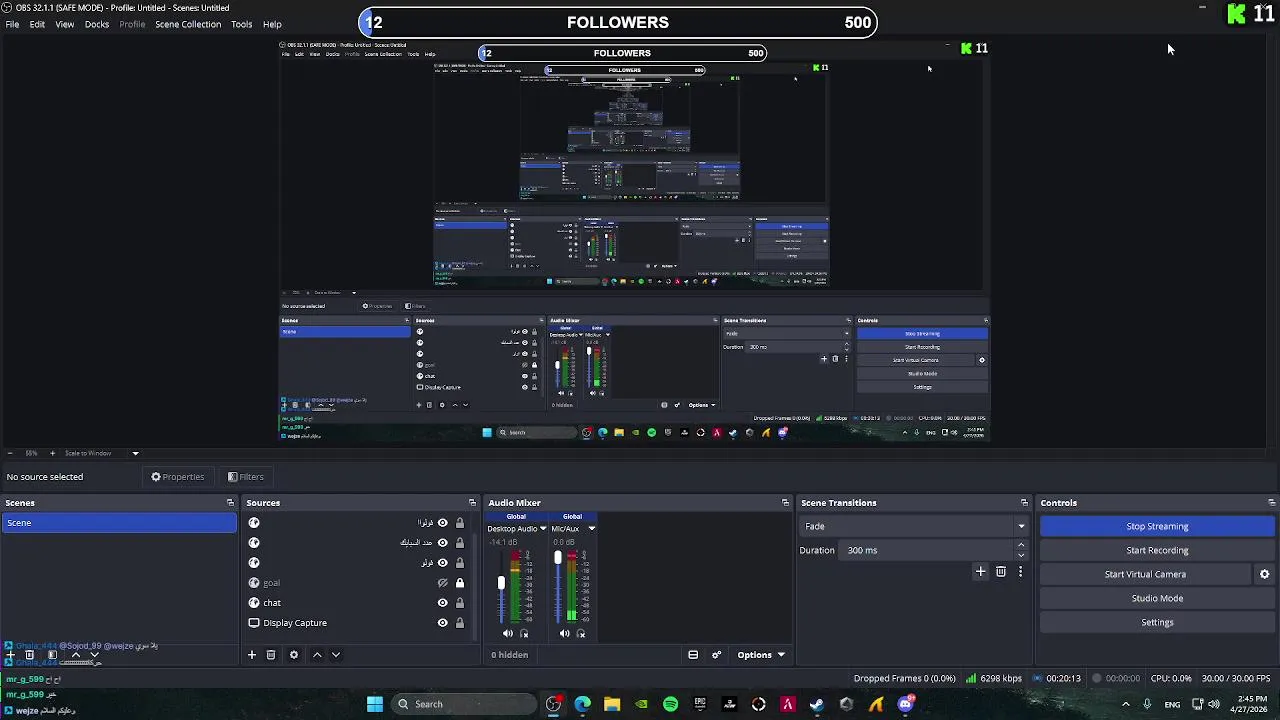
Task: Open the View menu
Action: (x=64, y=24)
